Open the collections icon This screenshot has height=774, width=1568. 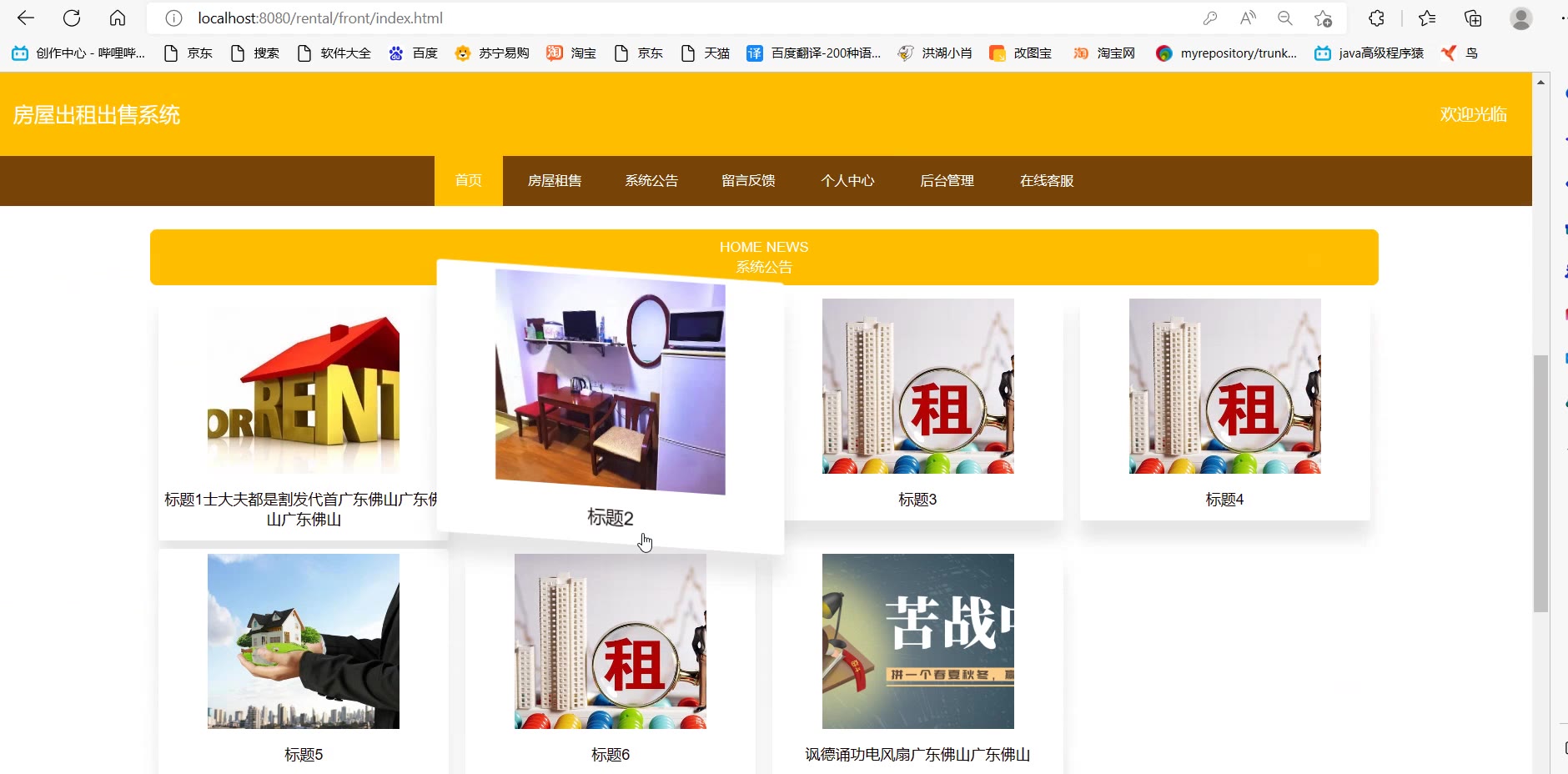[x=1473, y=18]
